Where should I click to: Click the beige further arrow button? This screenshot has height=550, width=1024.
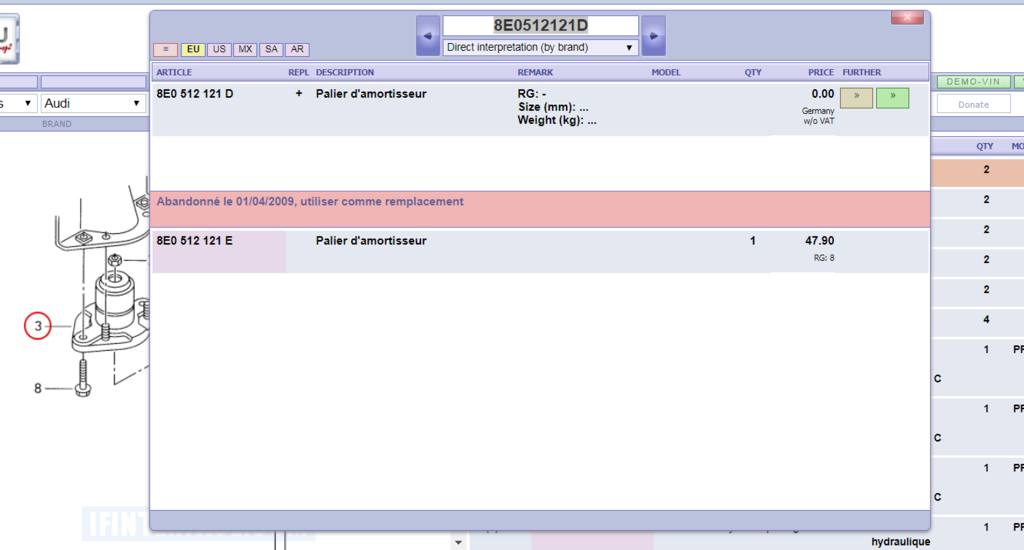856,98
